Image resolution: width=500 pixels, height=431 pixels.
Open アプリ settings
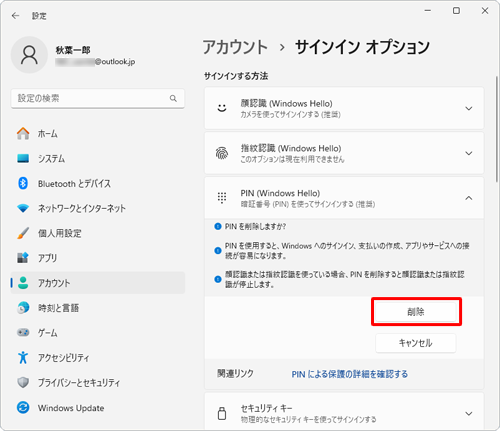(x=98, y=258)
